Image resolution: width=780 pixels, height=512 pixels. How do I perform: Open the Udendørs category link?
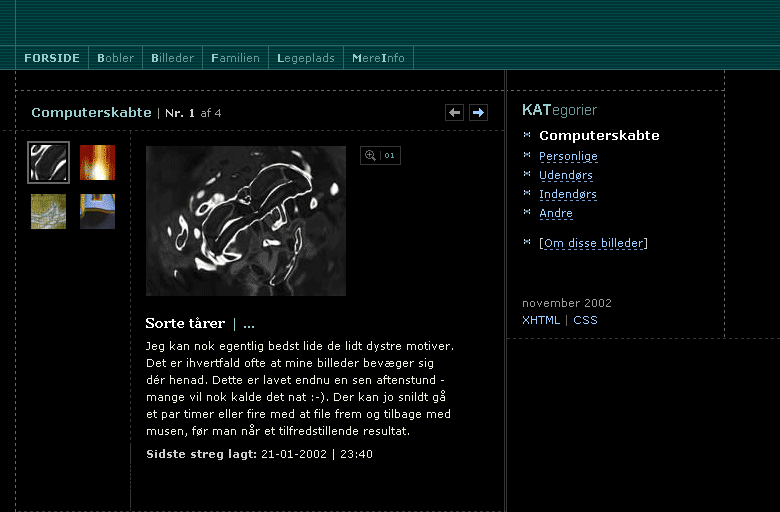566,175
